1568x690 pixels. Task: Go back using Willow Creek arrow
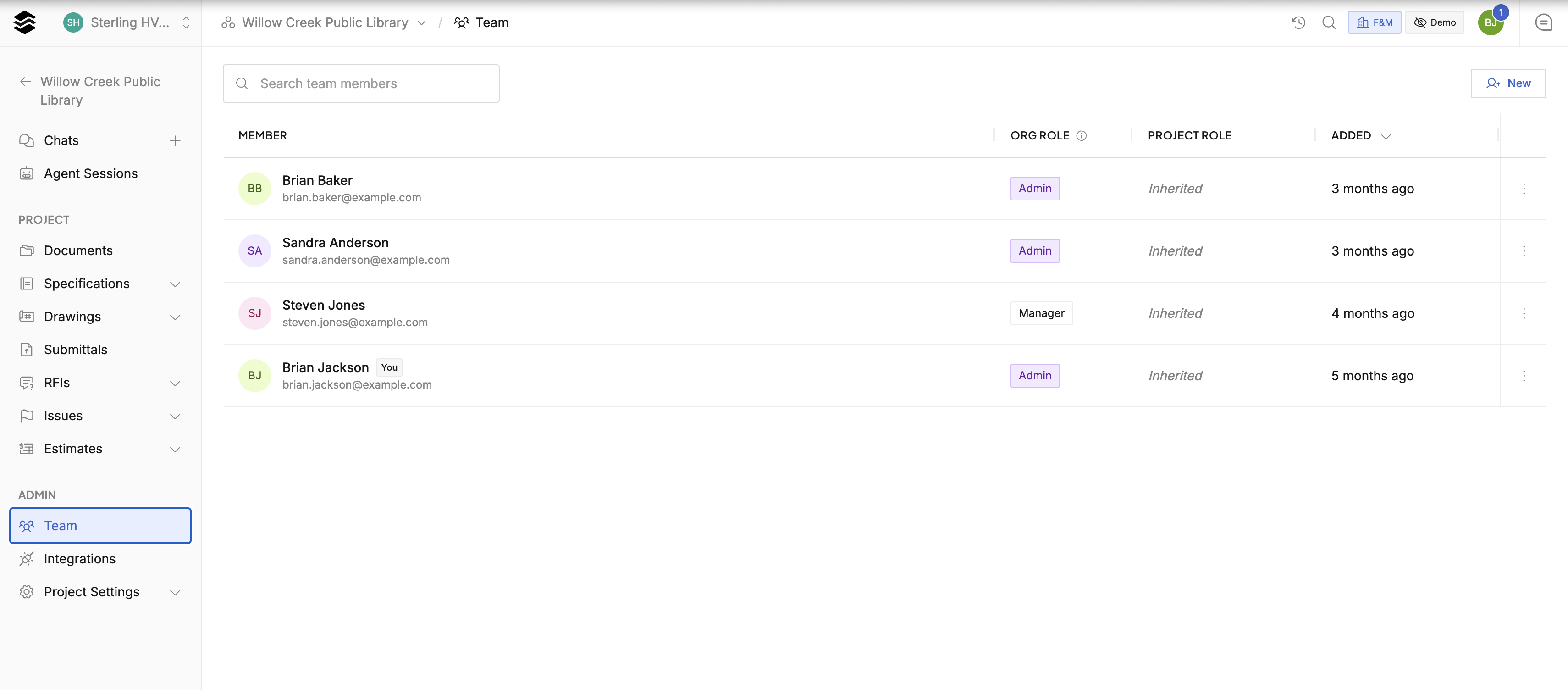tap(26, 82)
